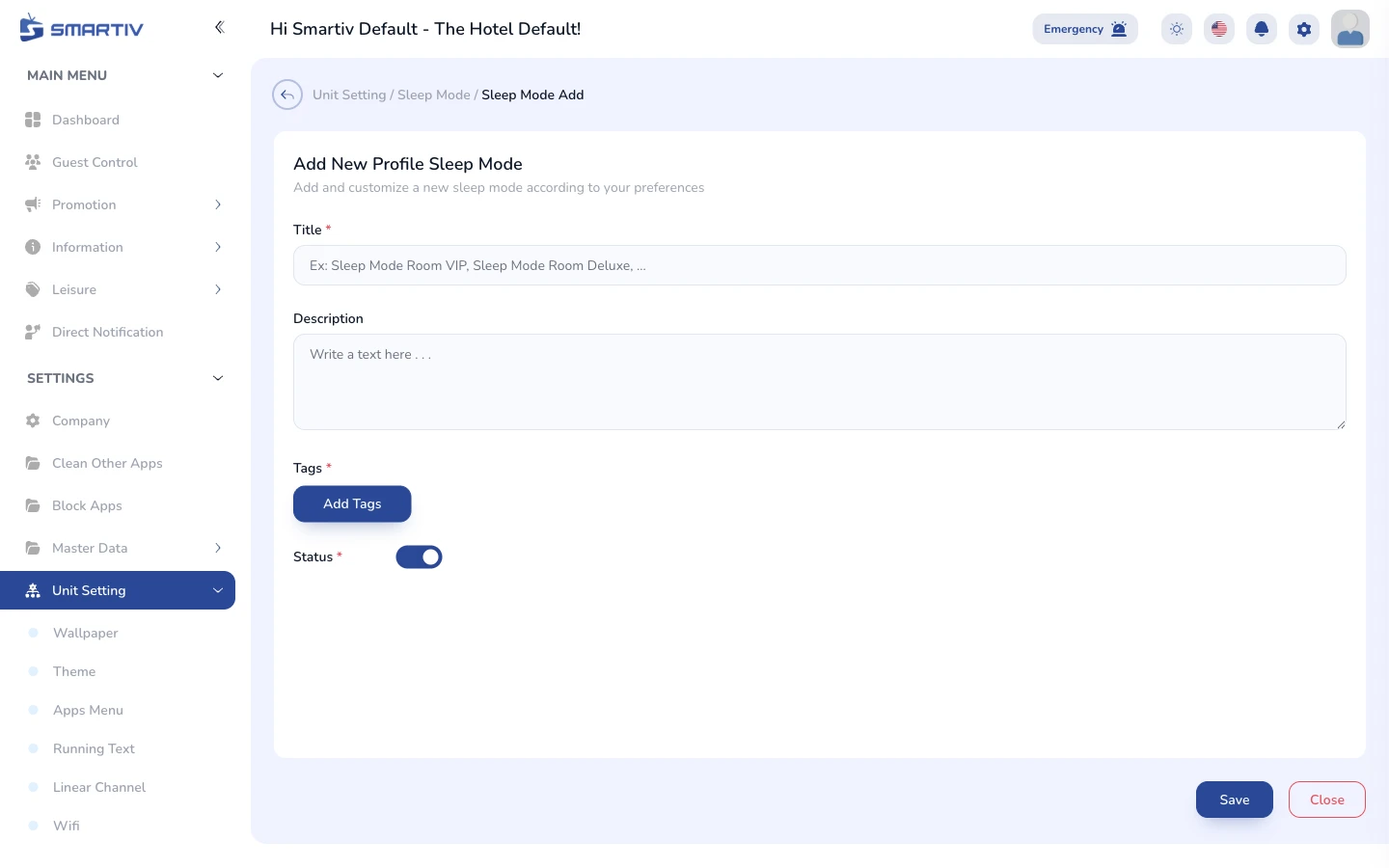Screen dimensions: 1389x868
Task: Focus the Title input field
Action: pos(820,265)
